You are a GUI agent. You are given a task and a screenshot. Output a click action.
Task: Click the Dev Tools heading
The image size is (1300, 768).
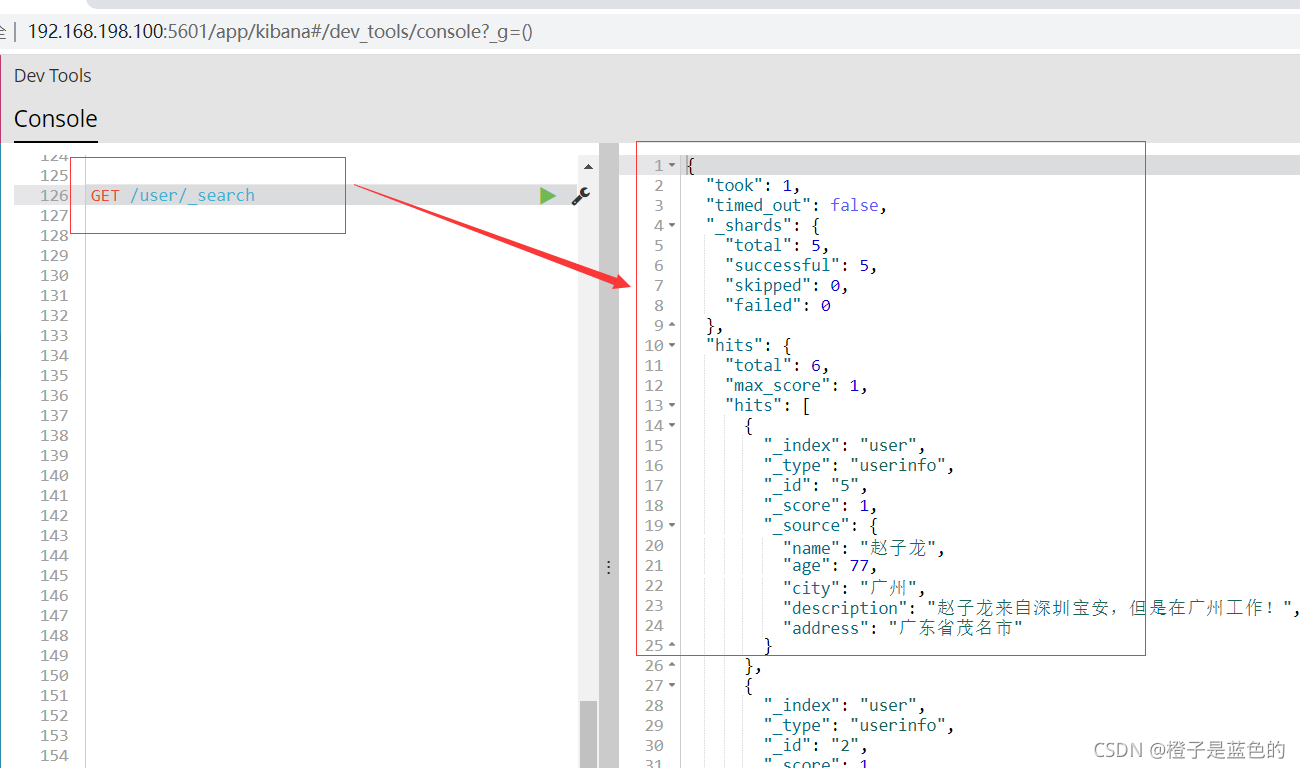coord(53,76)
